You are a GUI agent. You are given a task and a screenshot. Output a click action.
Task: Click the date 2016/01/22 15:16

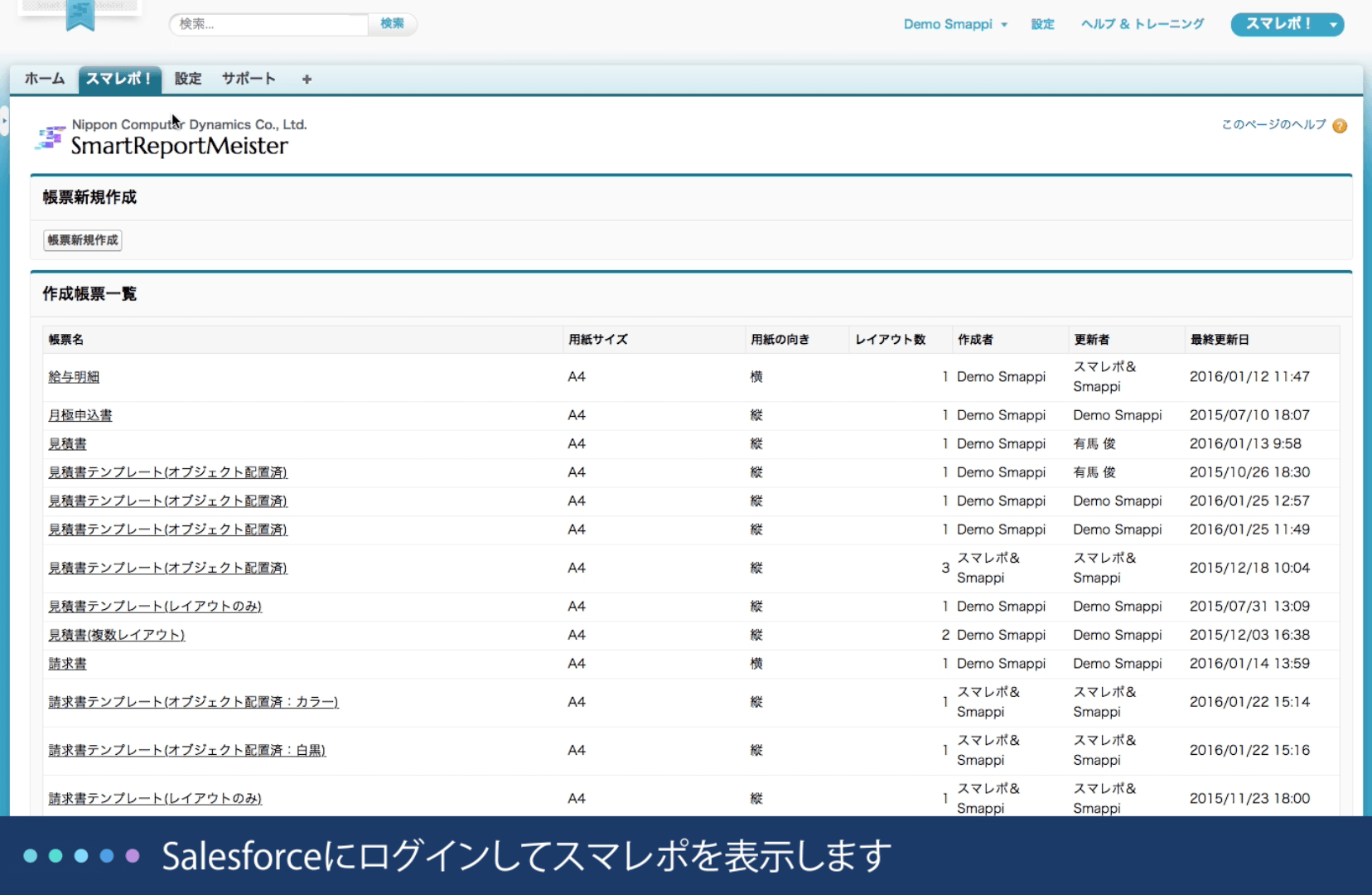pos(1249,750)
